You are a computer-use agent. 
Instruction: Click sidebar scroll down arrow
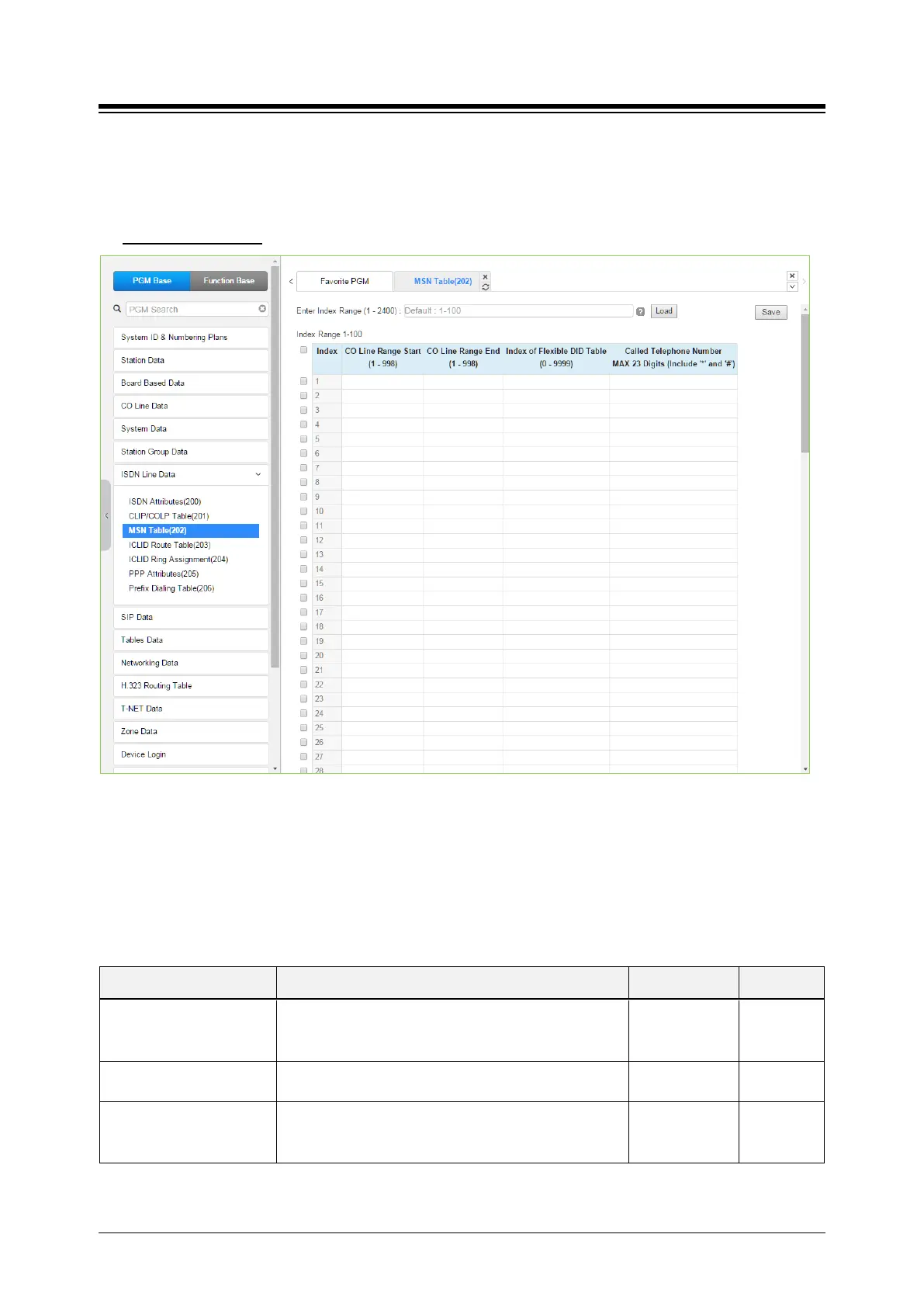275,768
